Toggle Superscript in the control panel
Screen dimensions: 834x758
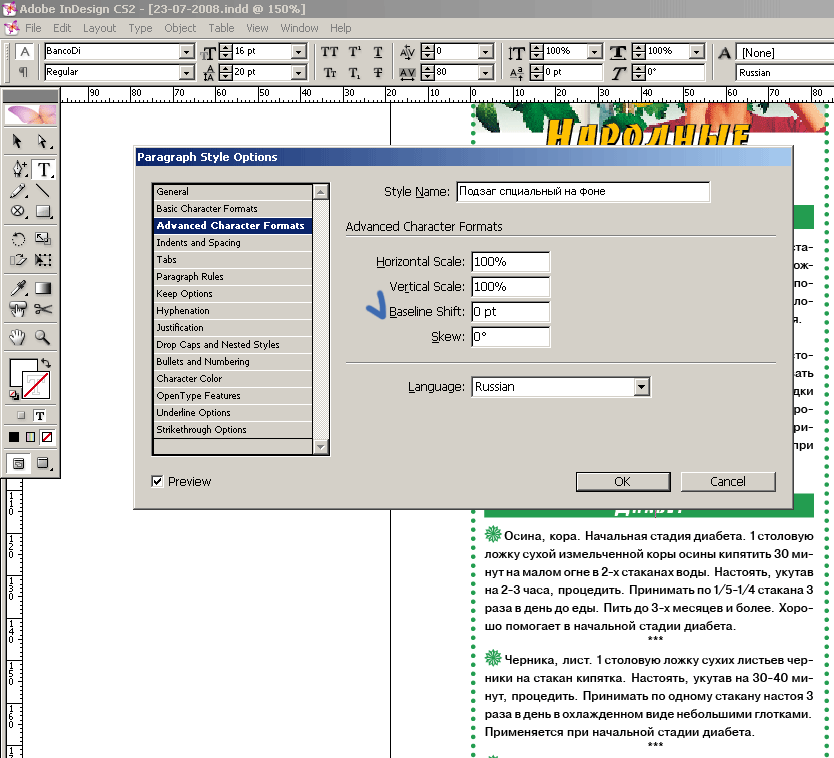pos(354,52)
